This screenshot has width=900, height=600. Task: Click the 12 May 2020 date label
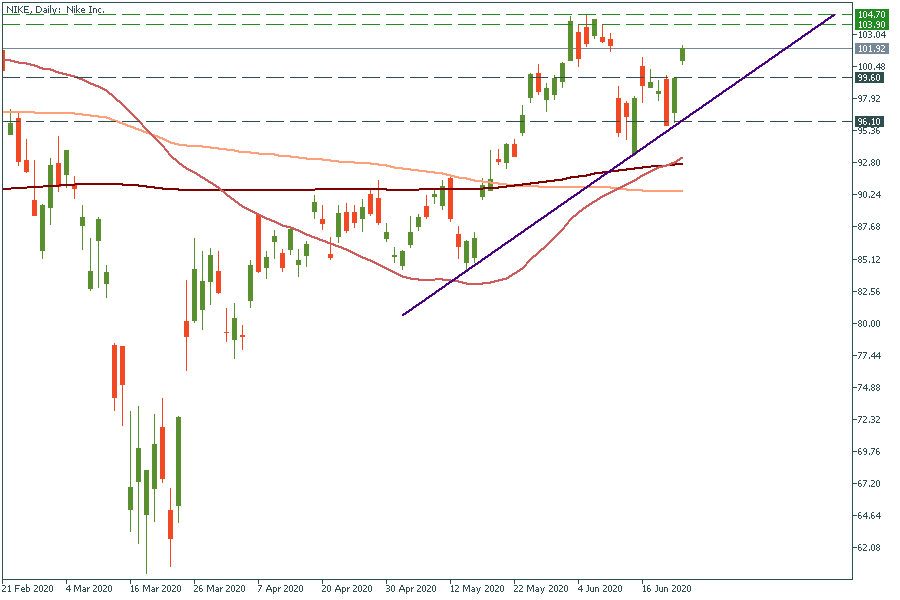tap(472, 589)
